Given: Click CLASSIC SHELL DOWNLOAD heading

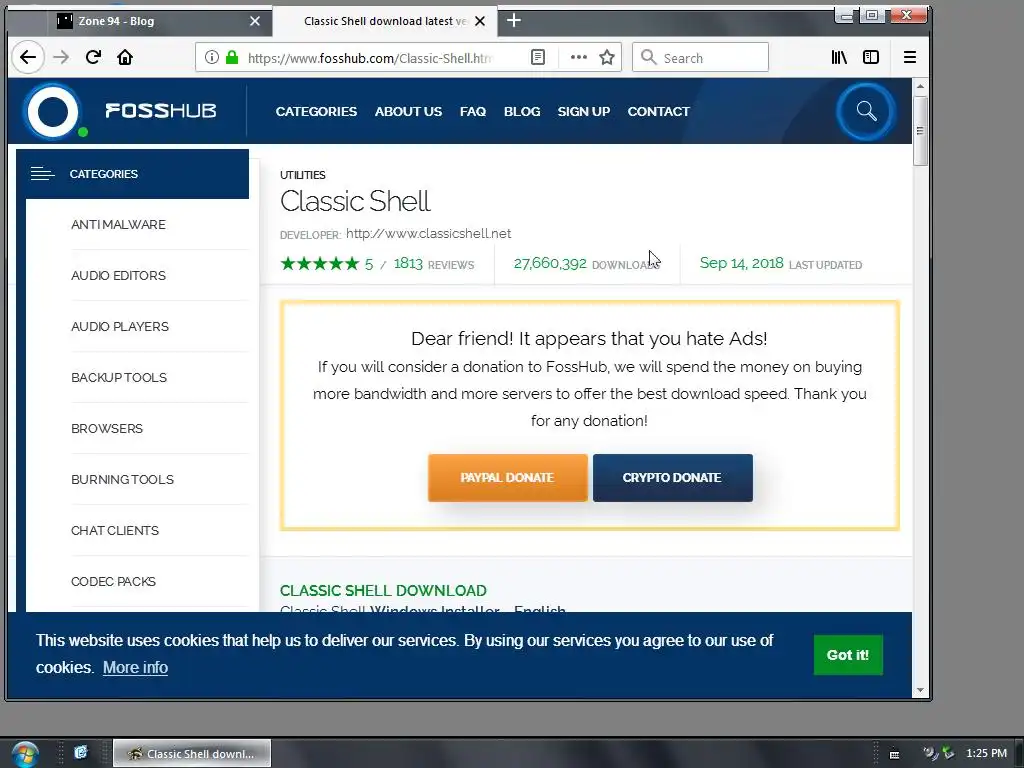Looking at the screenshot, I should (383, 590).
